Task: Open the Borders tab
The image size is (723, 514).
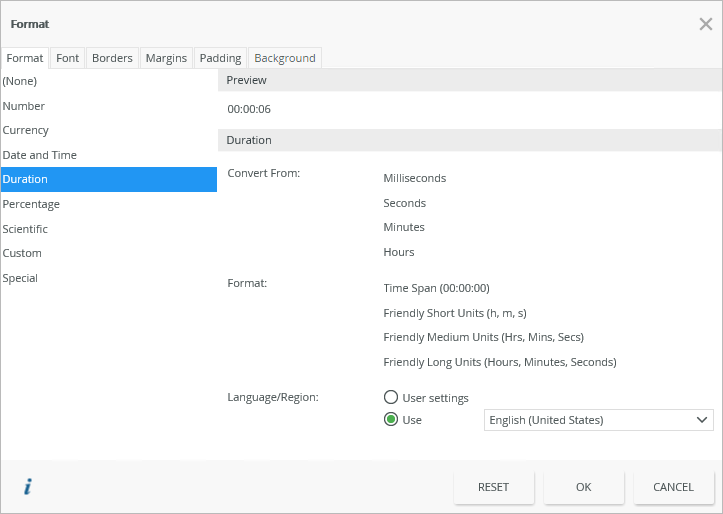Action: tap(112, 58)
